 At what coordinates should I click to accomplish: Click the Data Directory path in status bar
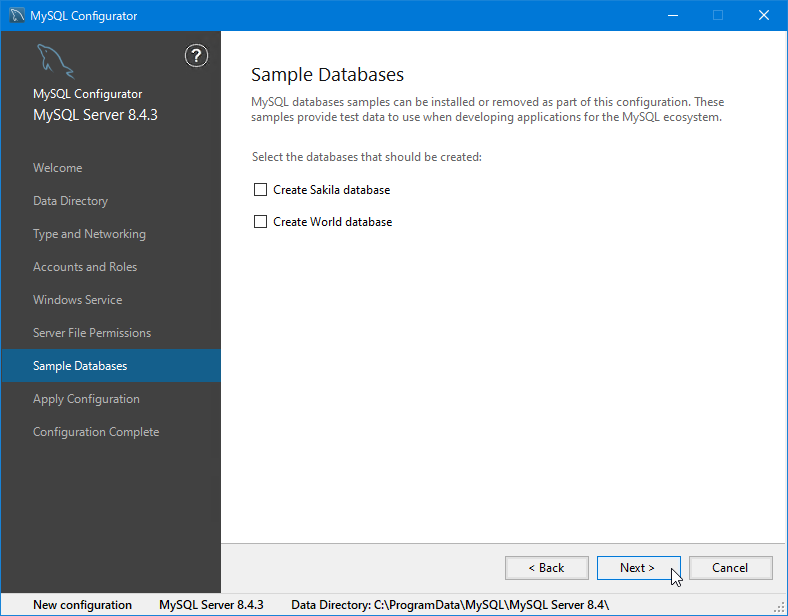[x=450, y=605]
